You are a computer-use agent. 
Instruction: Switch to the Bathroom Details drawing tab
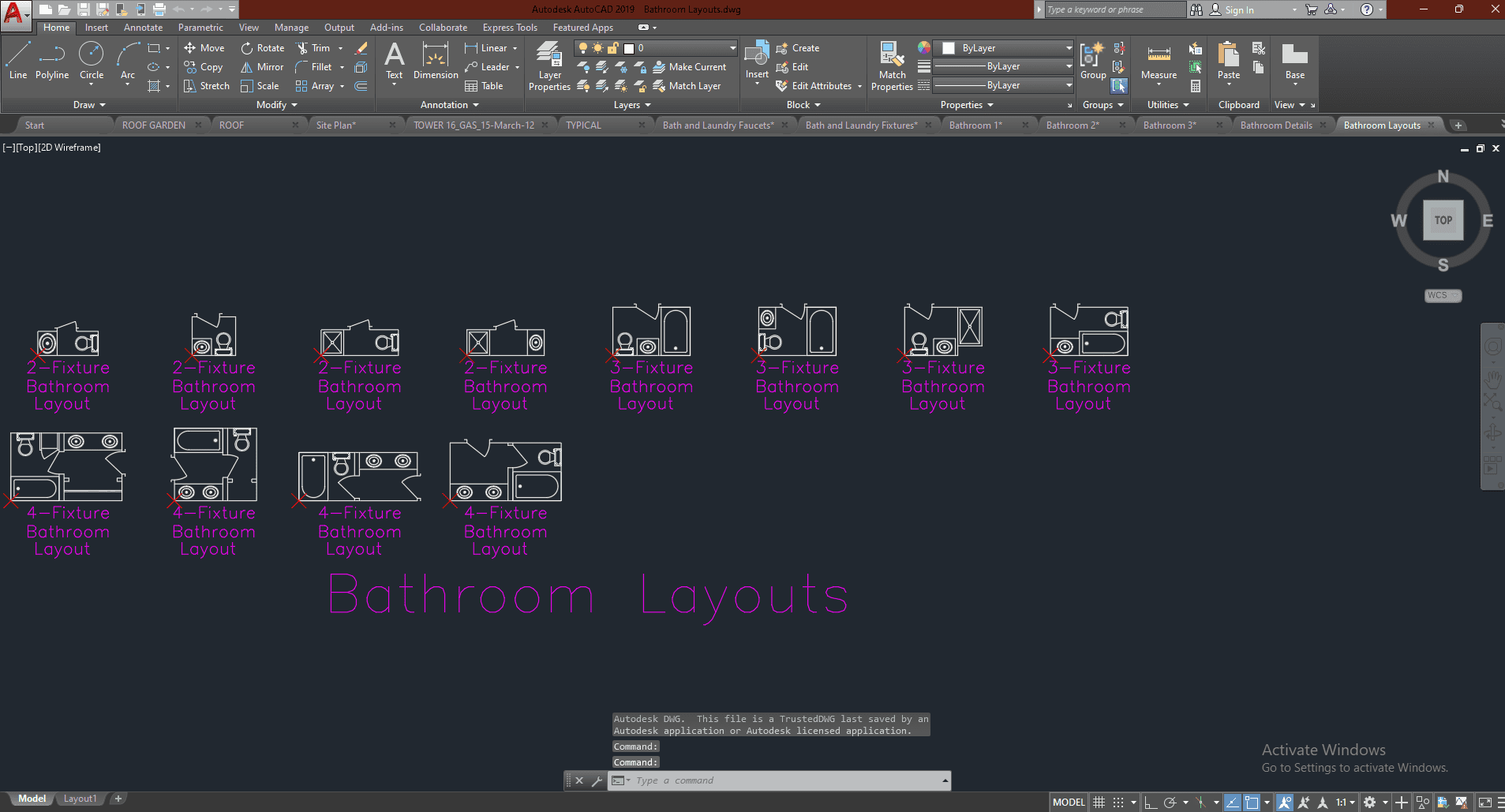pos(1275,125)
